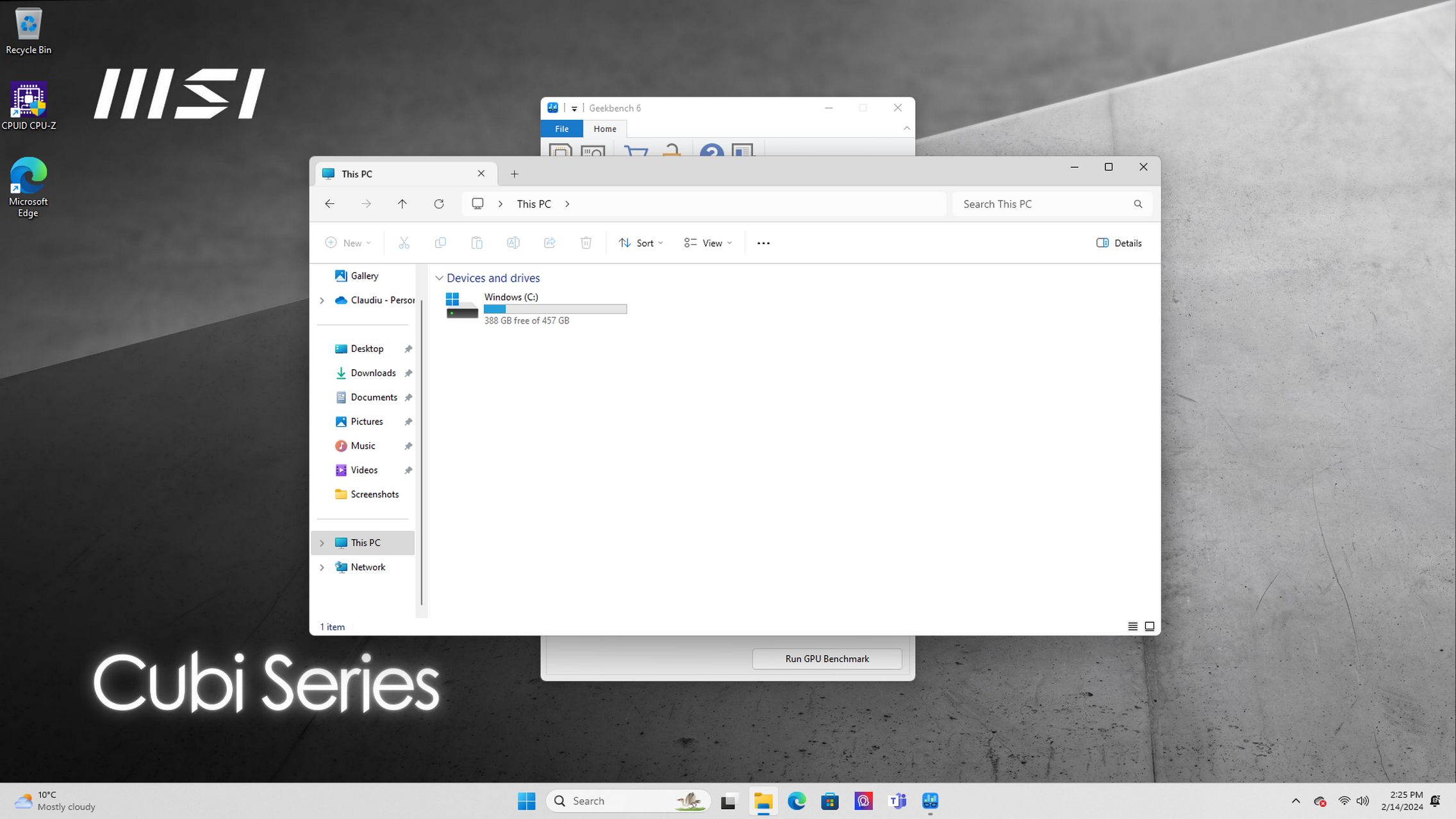Open Videos in quick access
Viewport: 1456px width, 819px height.
click(364, 470)
